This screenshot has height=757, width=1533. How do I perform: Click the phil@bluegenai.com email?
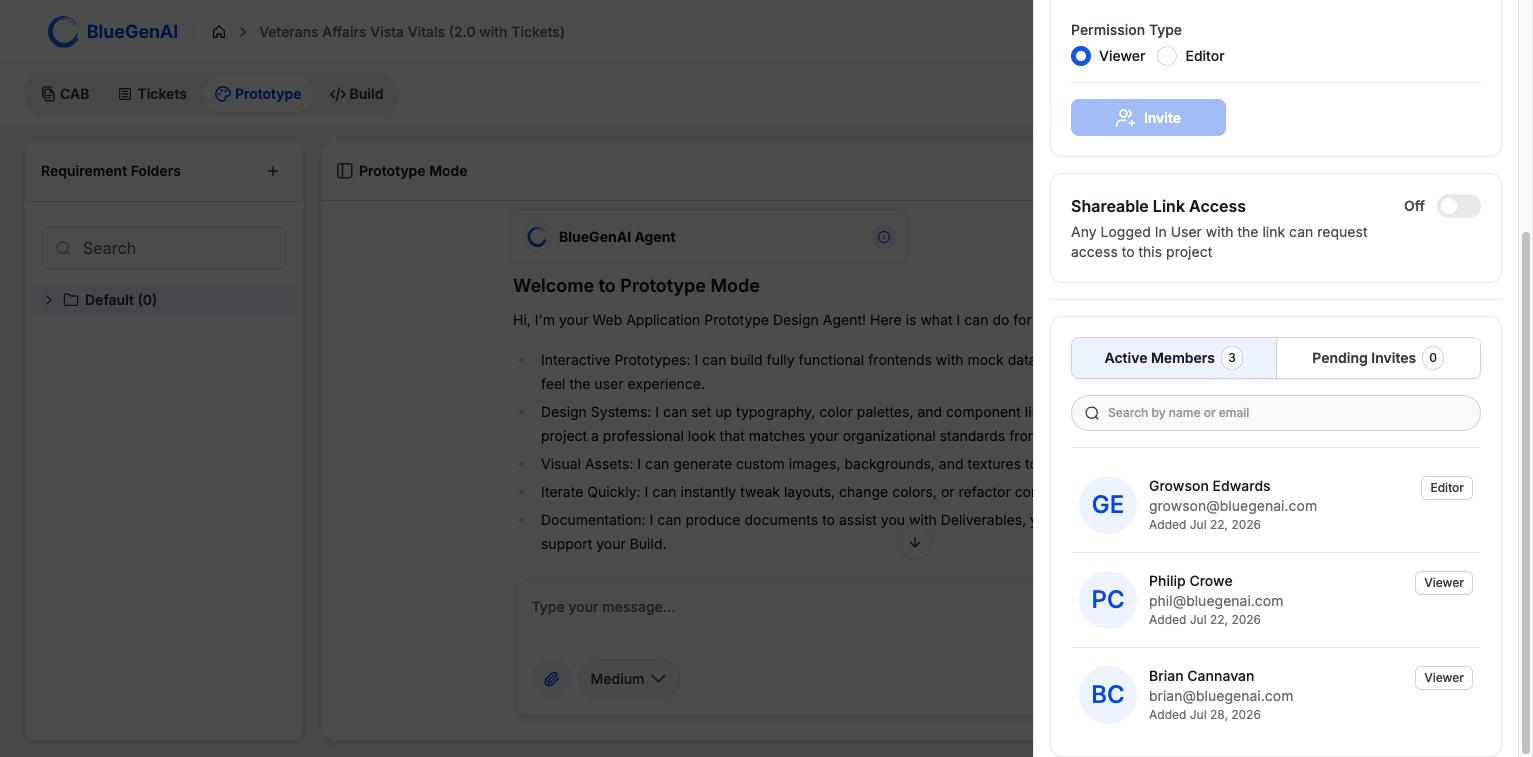pos(1216,601)
